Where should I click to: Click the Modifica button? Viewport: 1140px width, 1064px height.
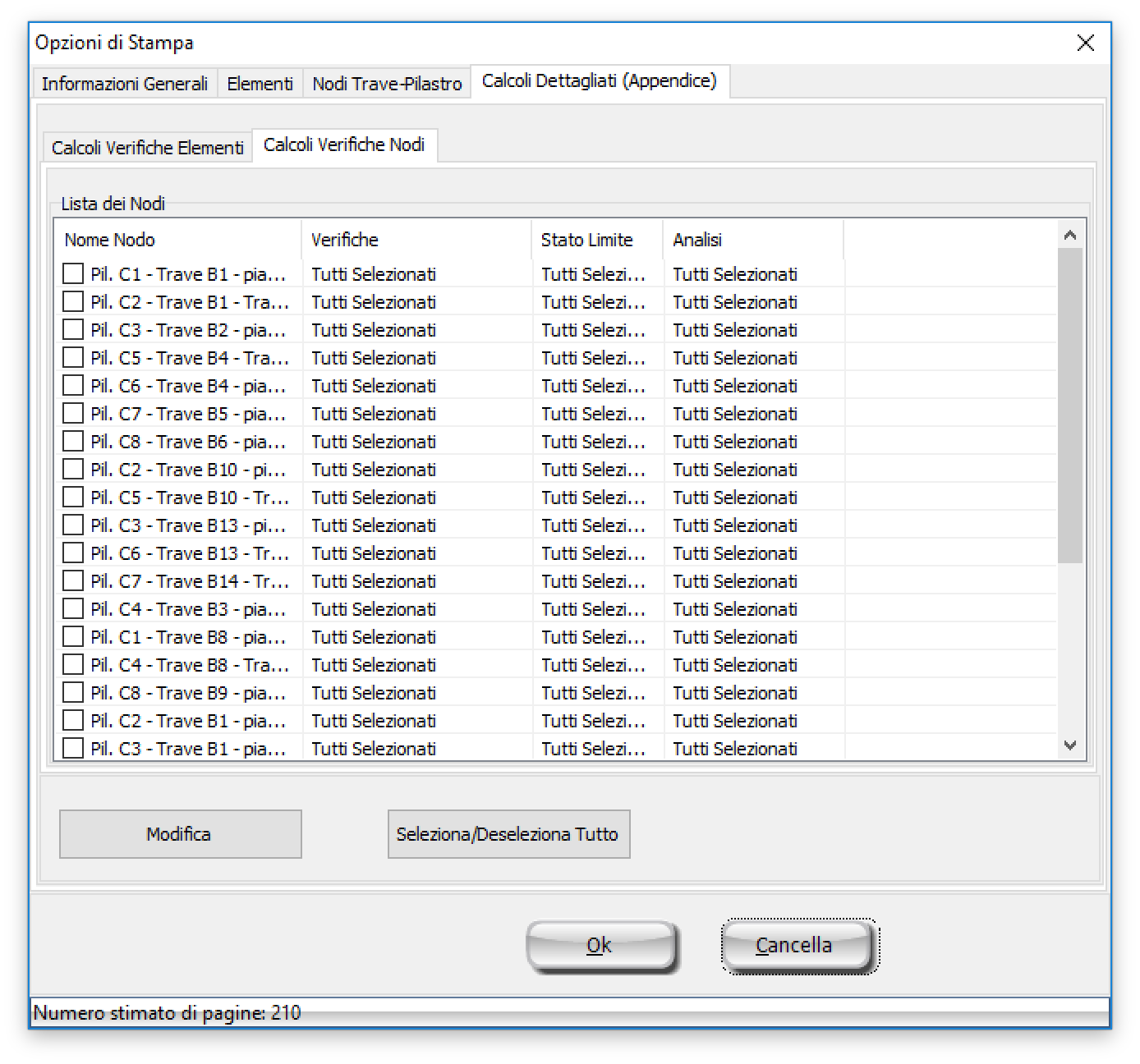[180, 834]
